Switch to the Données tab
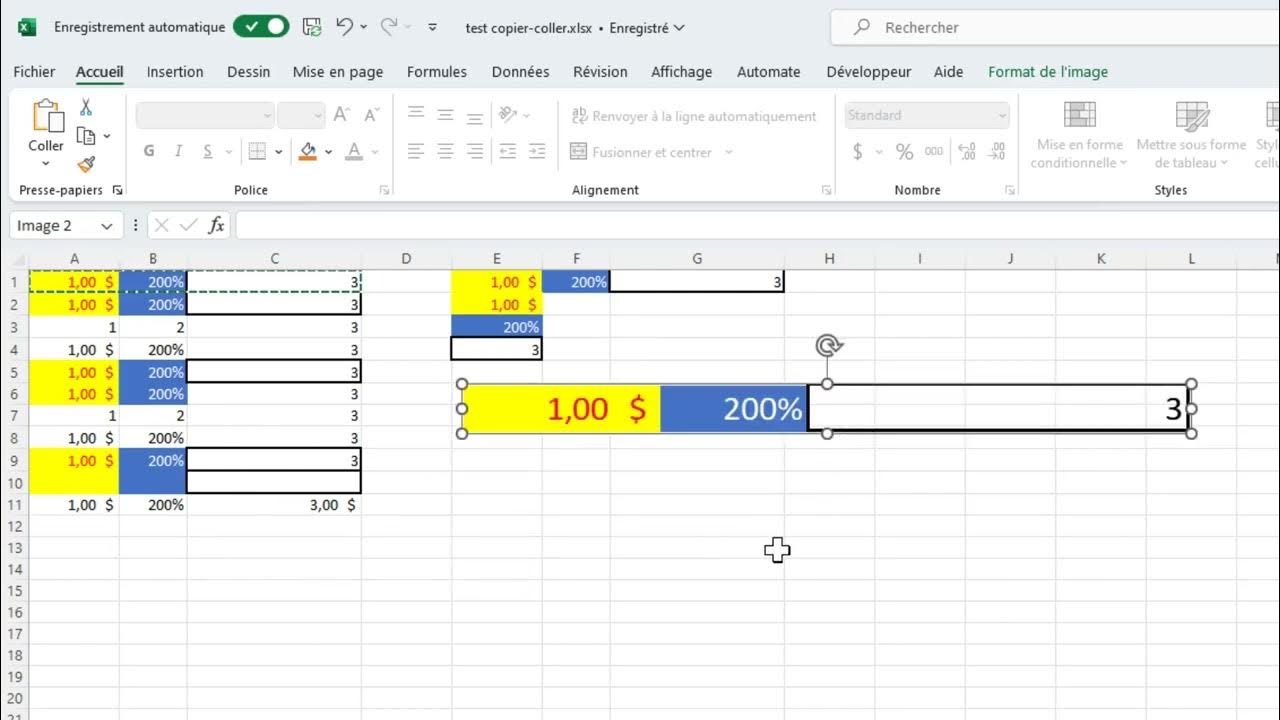Screen dimensions: 1280x720 click(x=520, y=72)
